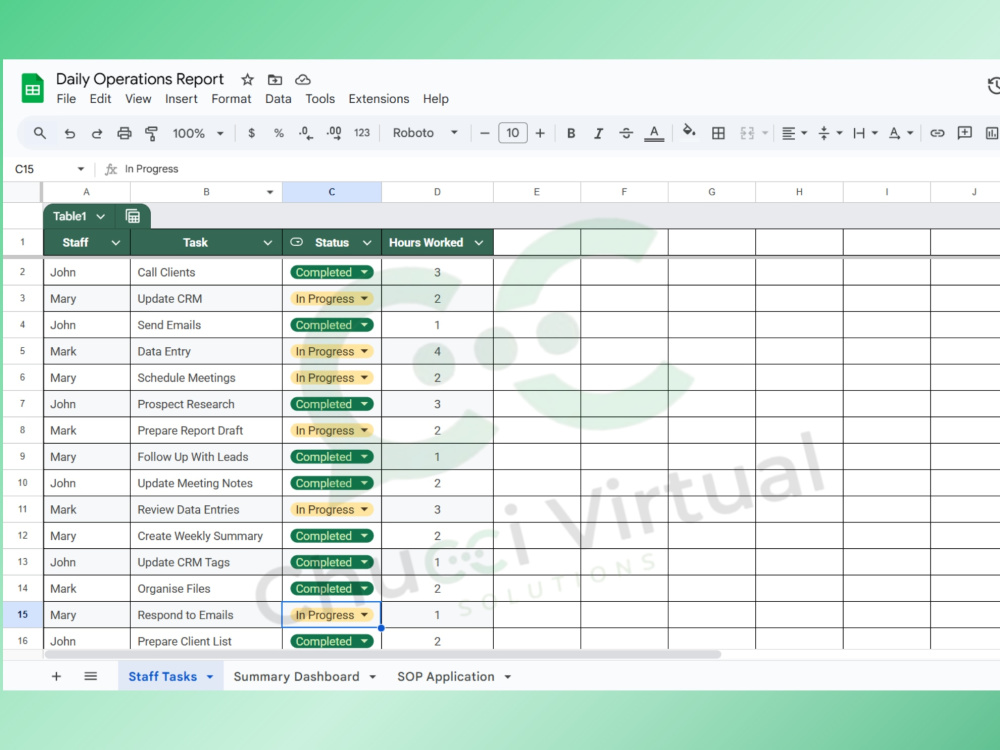This screenshot has width=1000, height=750.
Task: Select the paint format roller
Action: pyautogui.click(x=151, y=133)
